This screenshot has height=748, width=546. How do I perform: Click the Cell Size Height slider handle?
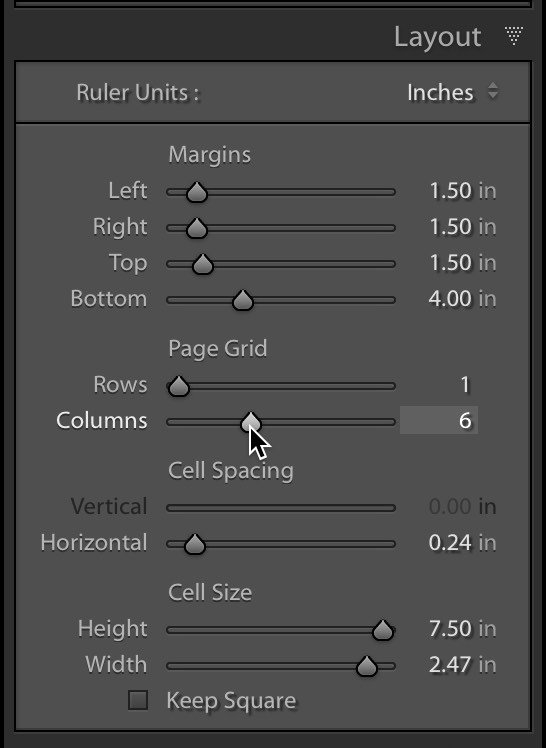coord(383,630)
